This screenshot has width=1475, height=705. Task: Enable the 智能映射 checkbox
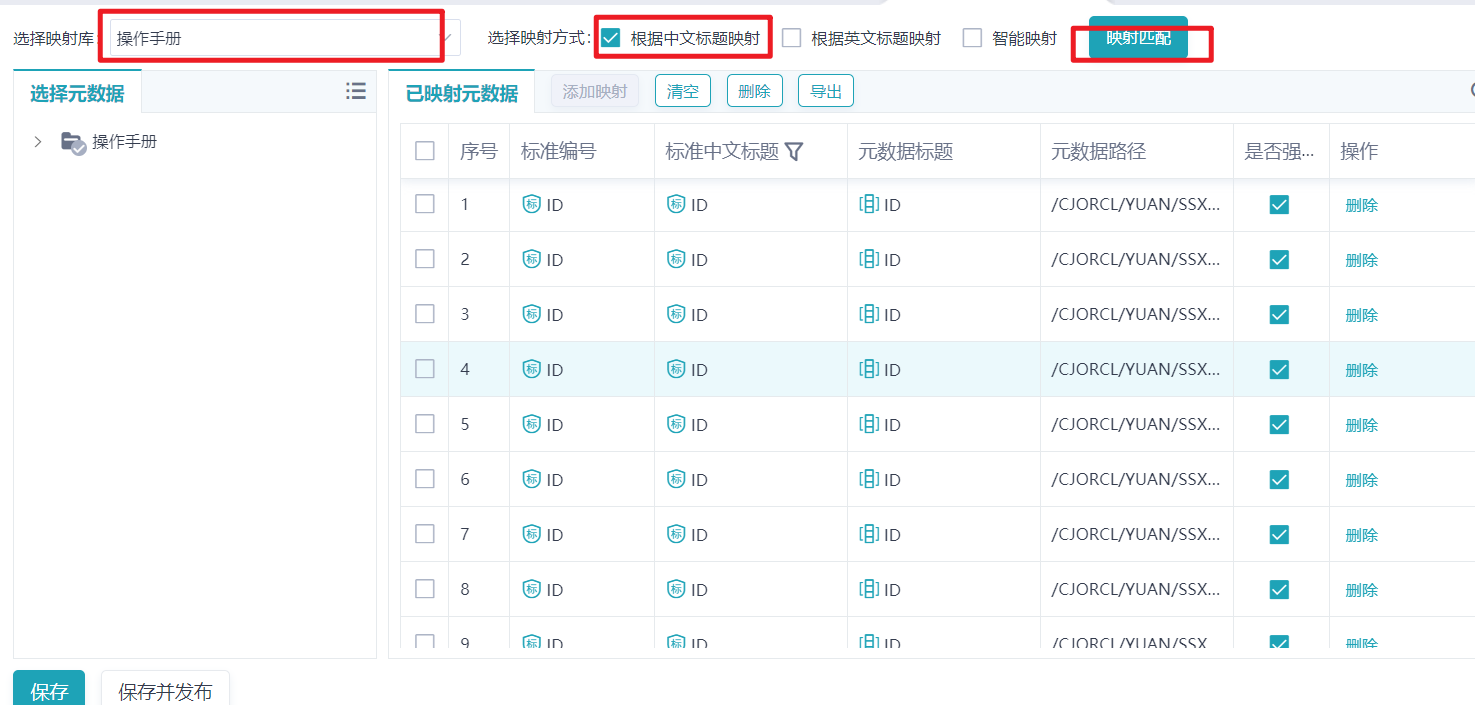tap(972, 38)
